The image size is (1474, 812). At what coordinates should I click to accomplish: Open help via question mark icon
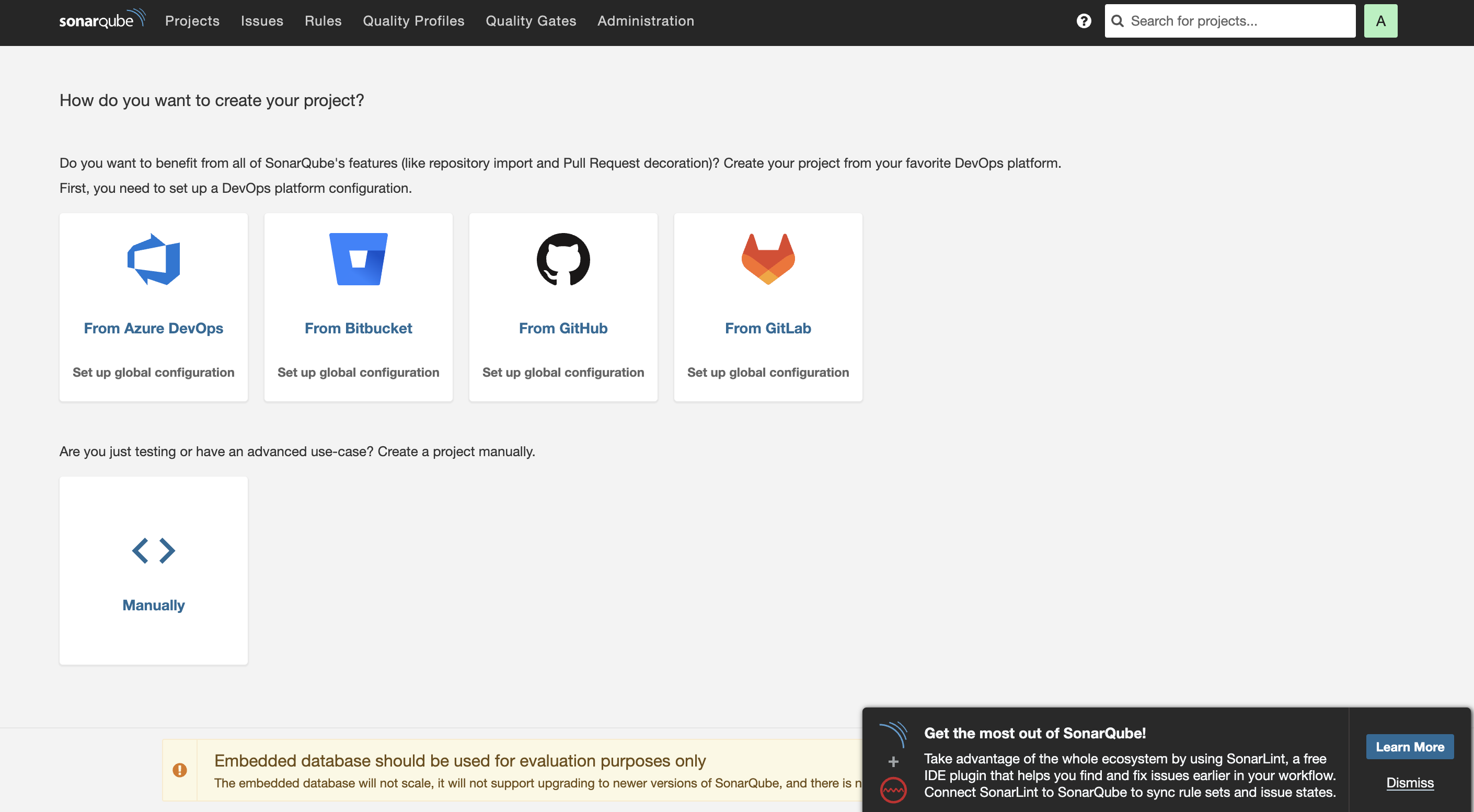1083,21
